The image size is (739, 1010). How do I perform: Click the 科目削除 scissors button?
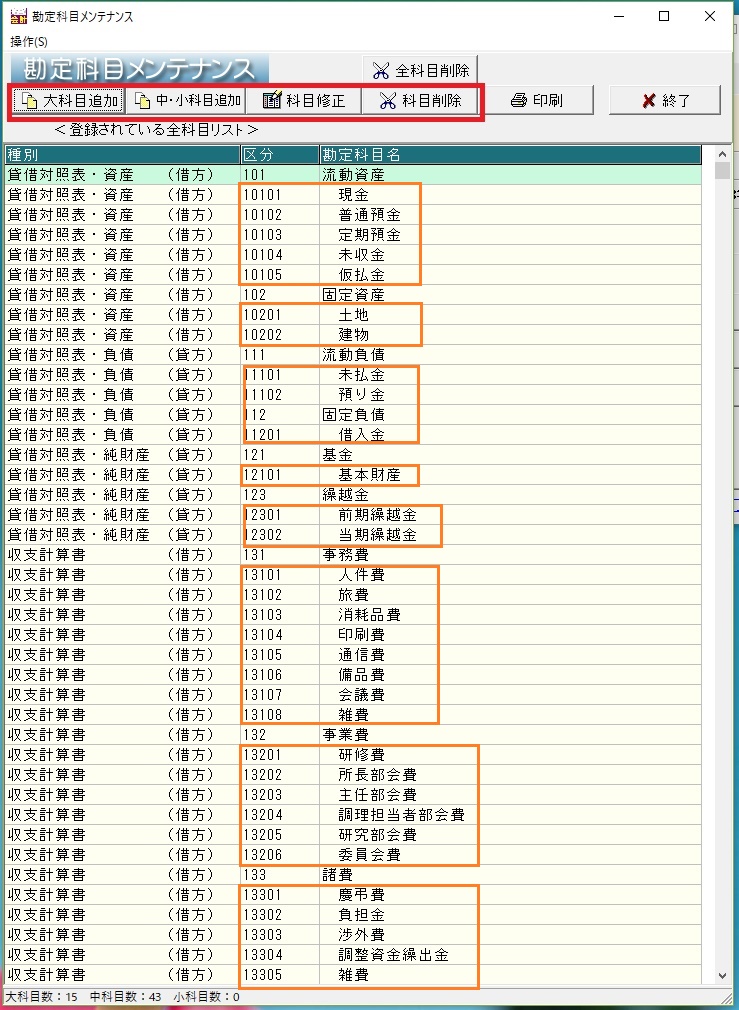tap(420, 100)
